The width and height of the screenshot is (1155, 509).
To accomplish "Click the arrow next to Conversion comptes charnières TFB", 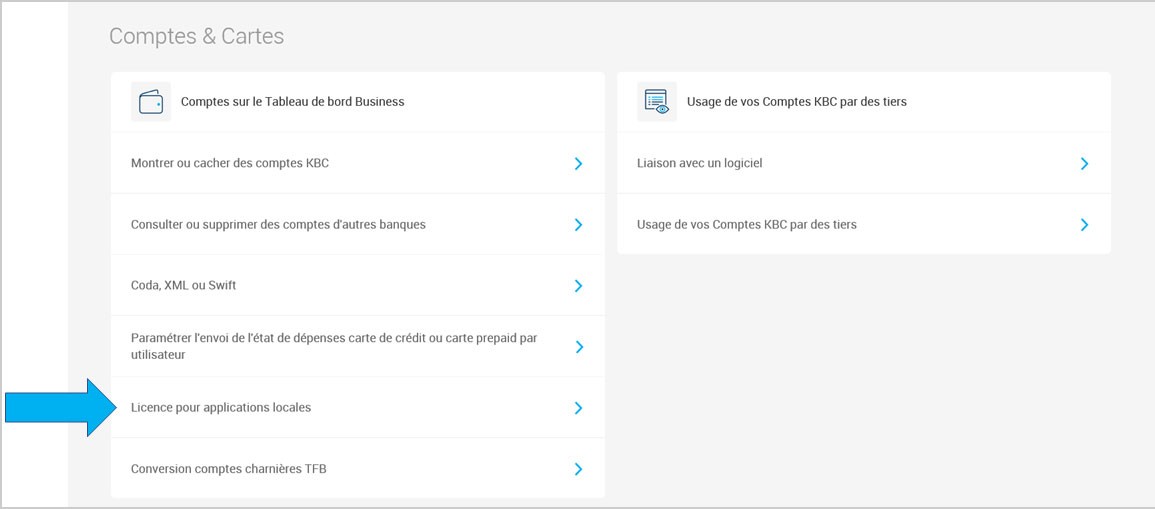I will click(578, 469).
